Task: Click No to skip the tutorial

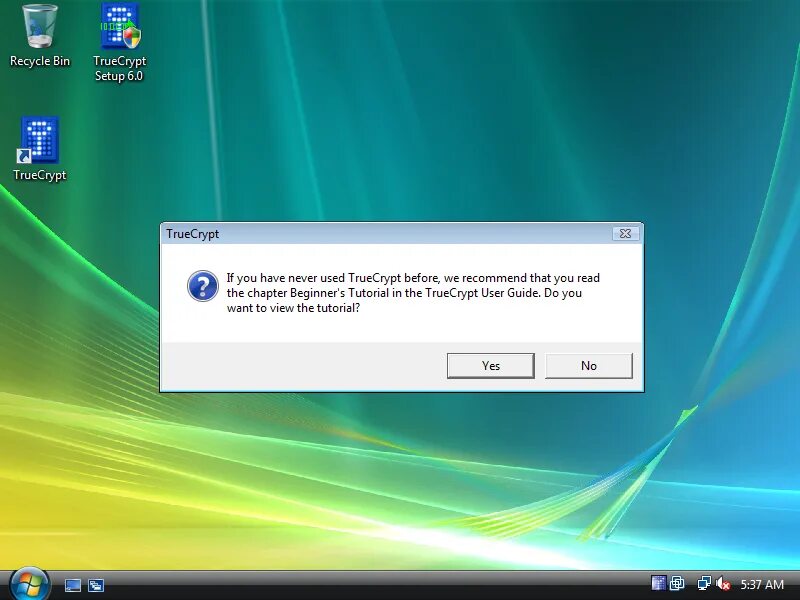Action: (x=589, y=365)
